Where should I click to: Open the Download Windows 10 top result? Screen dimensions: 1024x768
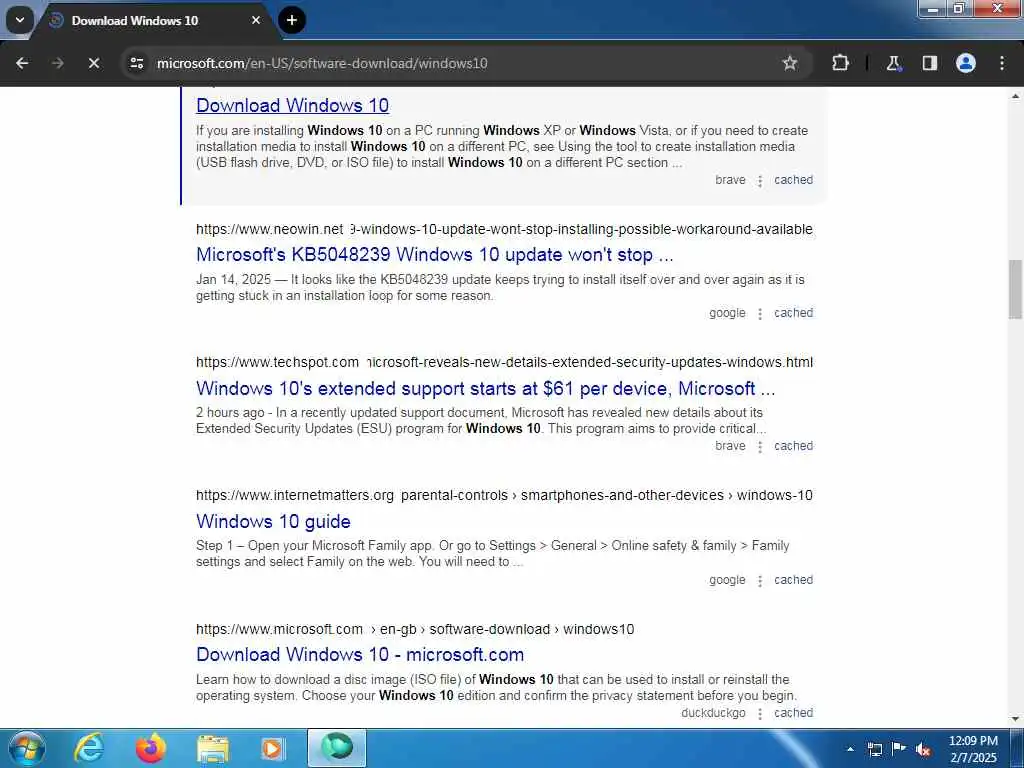click(293, 105)
